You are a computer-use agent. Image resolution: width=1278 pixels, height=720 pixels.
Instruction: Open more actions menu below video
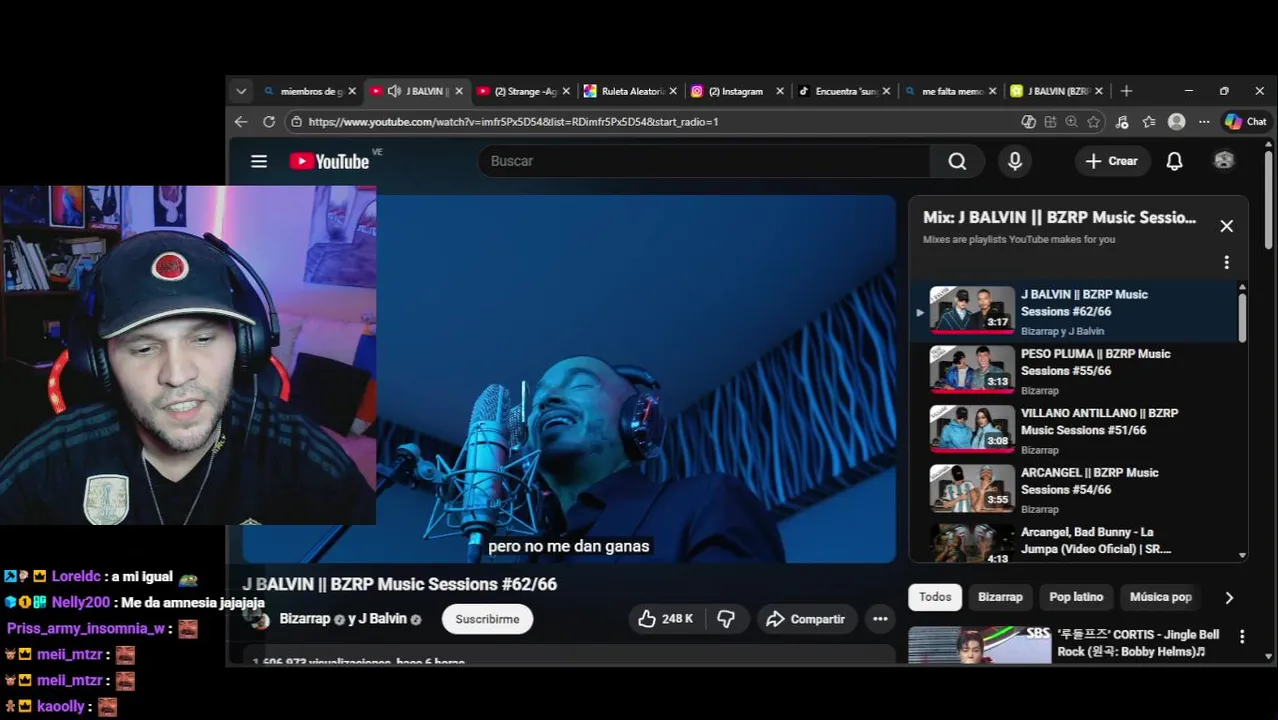(880, 619)
